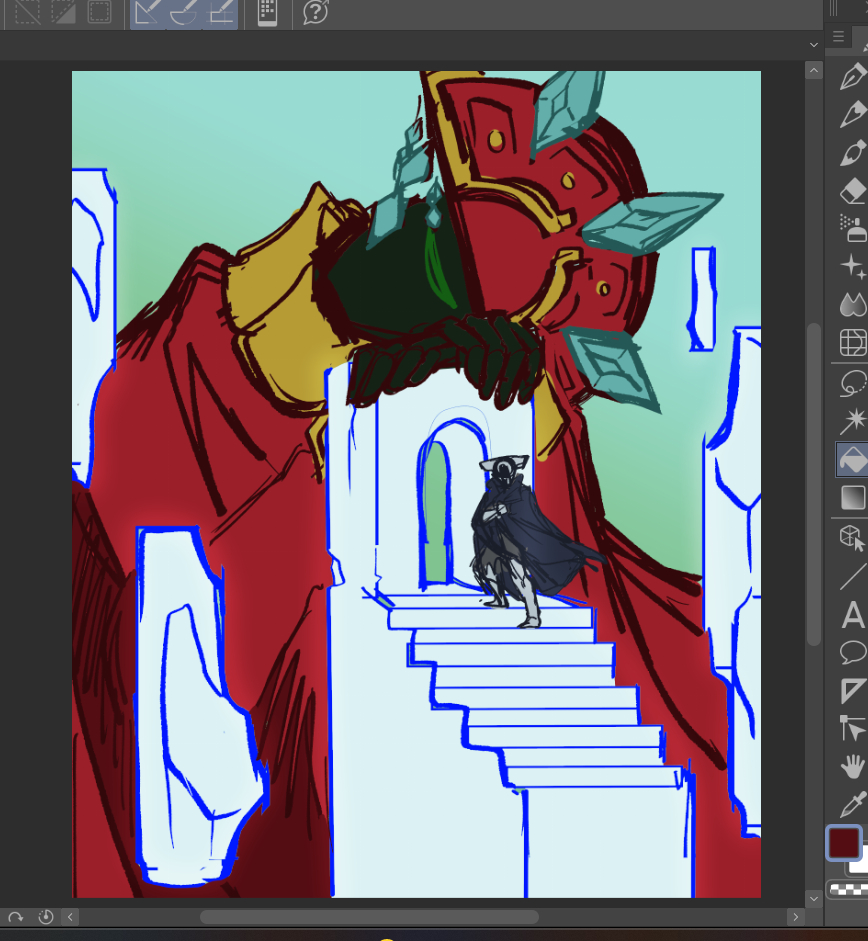
Task: Click the reset rotation button at bottom left
Action: point(15,917)
